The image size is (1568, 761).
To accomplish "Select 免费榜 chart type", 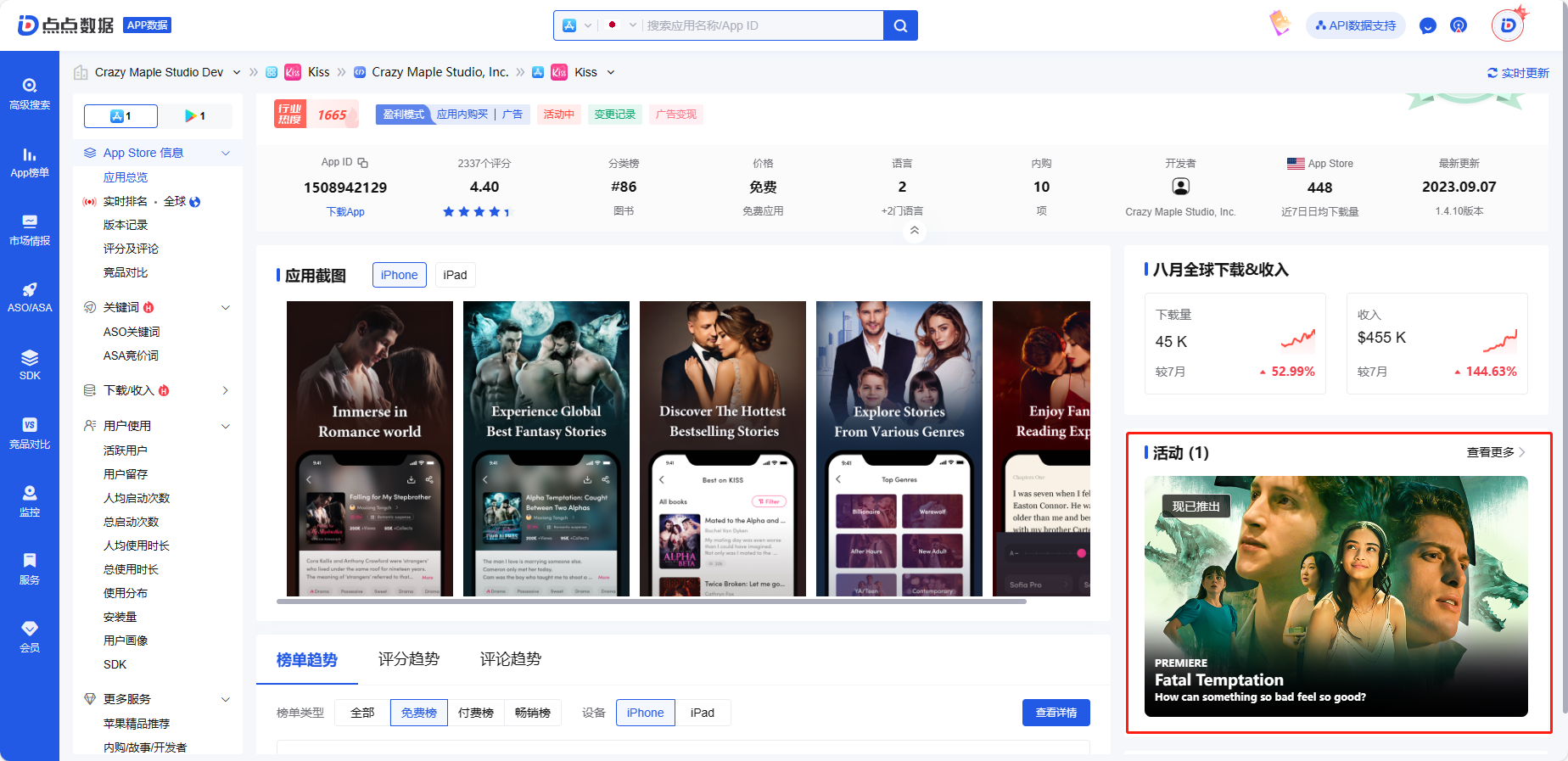I will pos(419,713).
